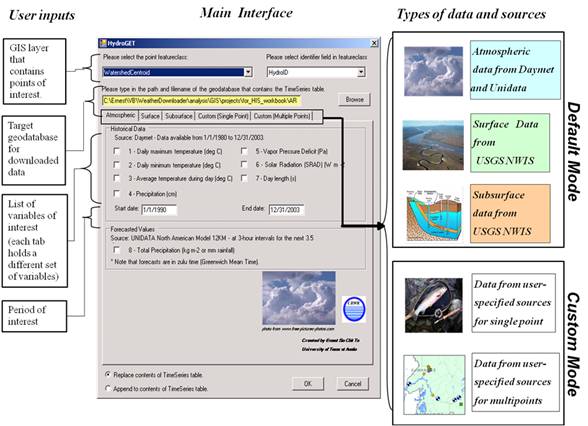
Task: Click the river surface data image
Action: coord(433,145)
